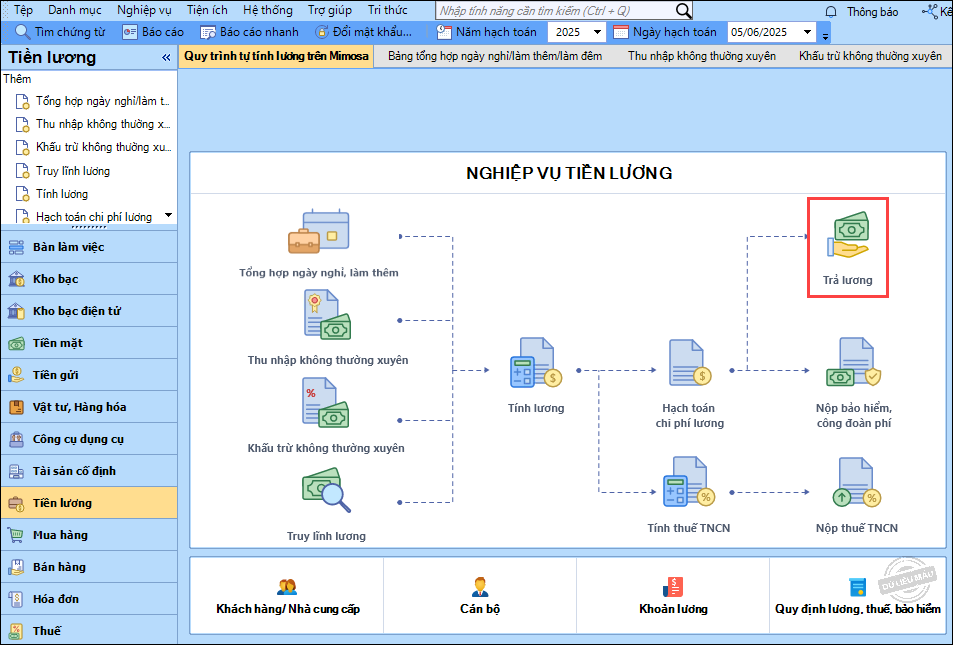Screen dimensions: 953x645
Task: Open the Mua hàng module
Action: pos(89,535)
